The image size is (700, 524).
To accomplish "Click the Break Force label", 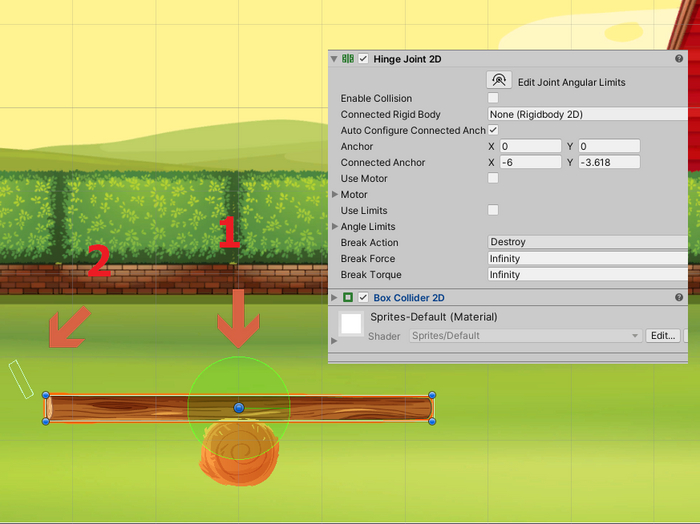I will click(x=368, y=258).
